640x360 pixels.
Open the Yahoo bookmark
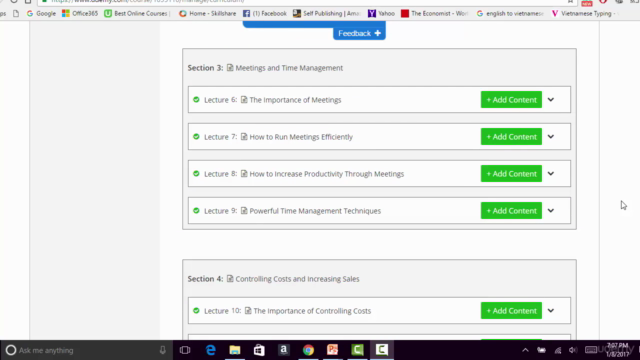381,13
